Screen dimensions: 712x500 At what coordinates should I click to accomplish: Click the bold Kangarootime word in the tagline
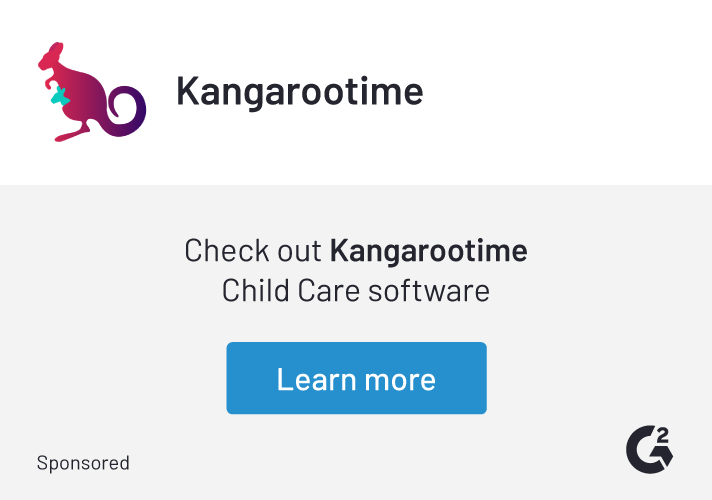tap(428, 250)
